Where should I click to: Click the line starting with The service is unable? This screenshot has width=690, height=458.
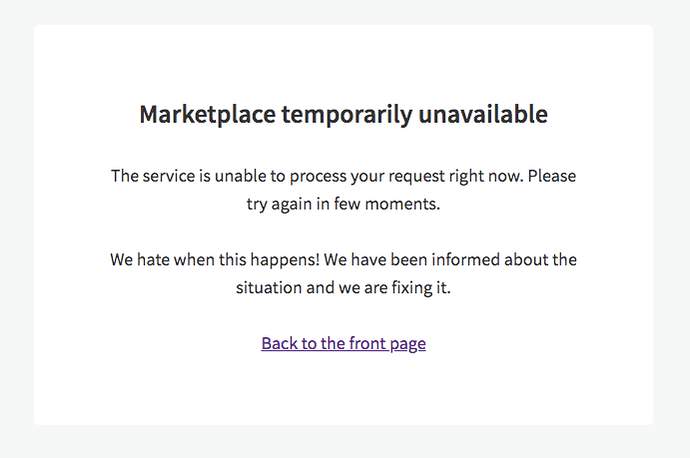(343, 176)
